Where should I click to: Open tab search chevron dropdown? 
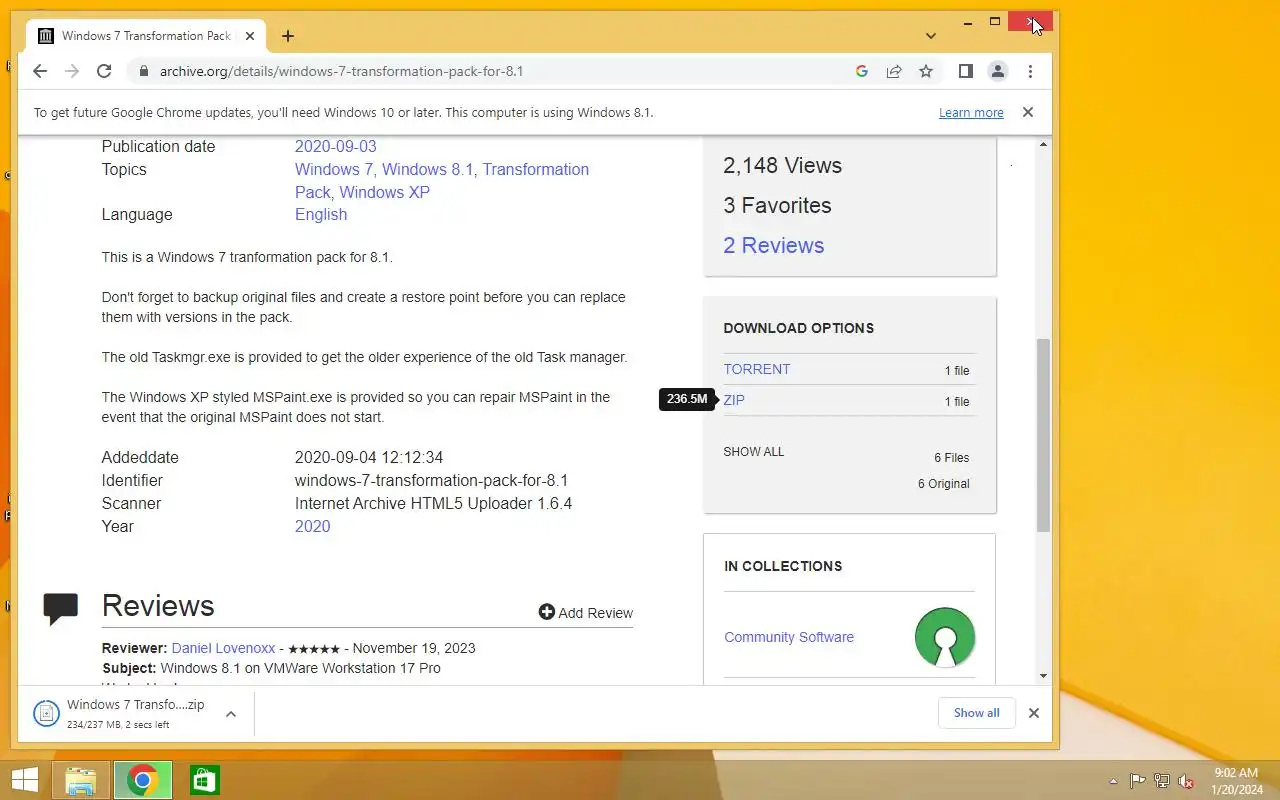[x=931, y=36]
